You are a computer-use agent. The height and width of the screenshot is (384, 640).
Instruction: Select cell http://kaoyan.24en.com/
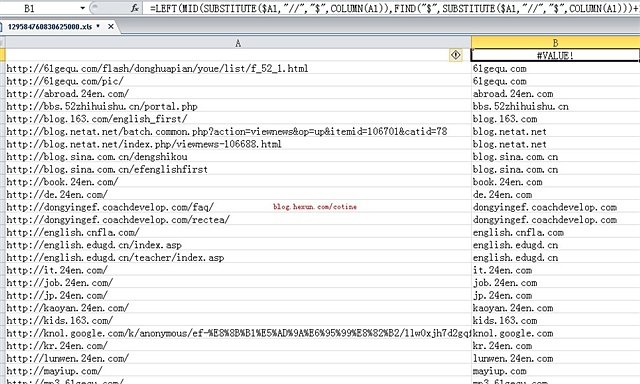pos(238,308)
